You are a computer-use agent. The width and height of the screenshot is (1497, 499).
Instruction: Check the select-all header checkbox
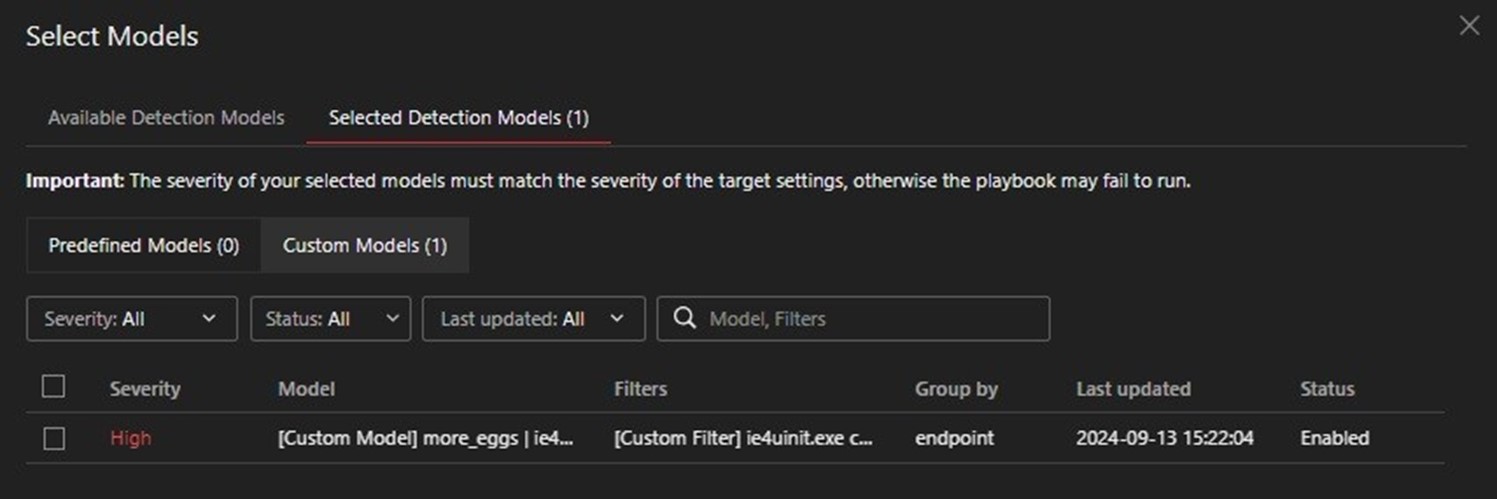(54, 387)
